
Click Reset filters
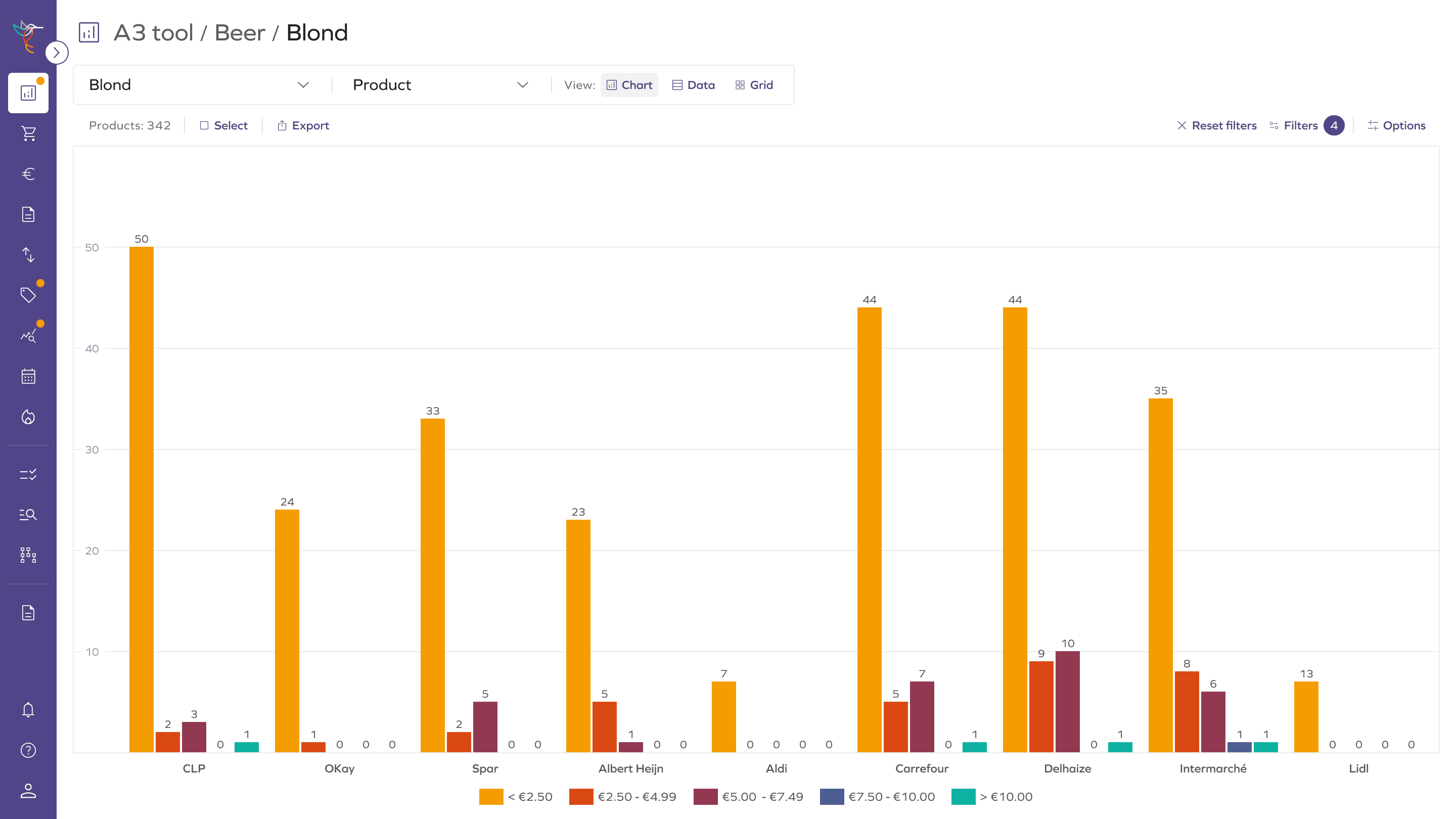[1217, 125]
